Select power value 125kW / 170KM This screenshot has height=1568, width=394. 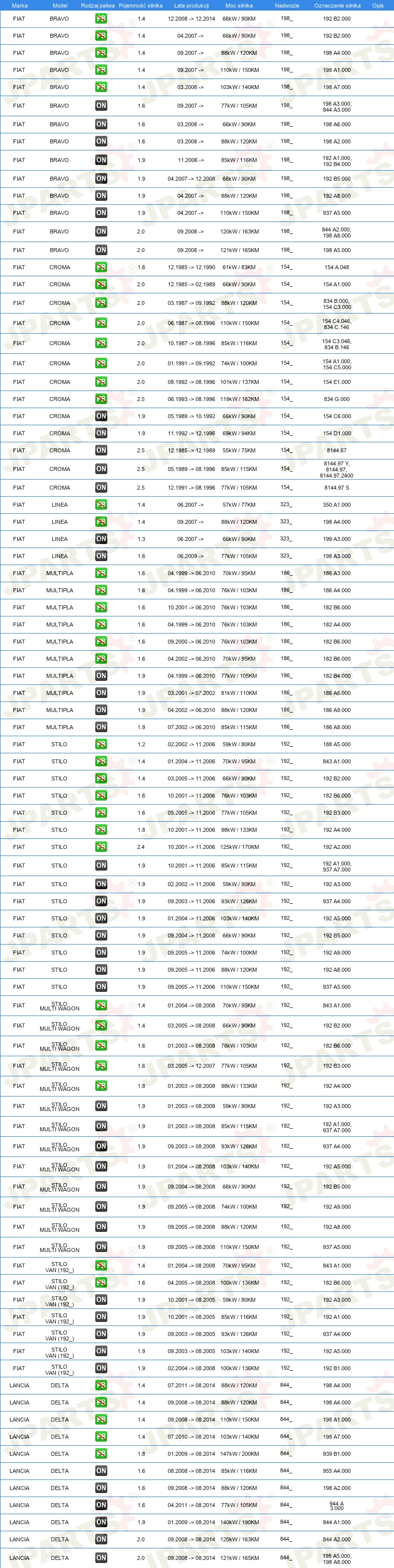[x=239, y=847]
